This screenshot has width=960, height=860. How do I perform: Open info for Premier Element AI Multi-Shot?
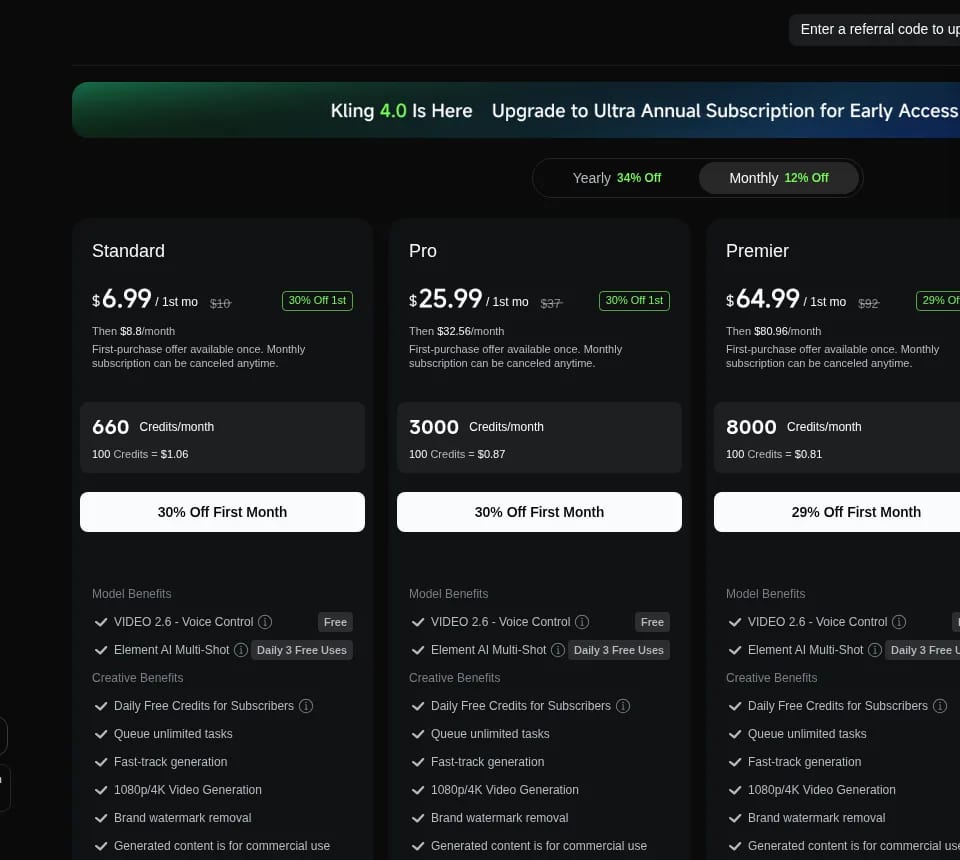875,650
